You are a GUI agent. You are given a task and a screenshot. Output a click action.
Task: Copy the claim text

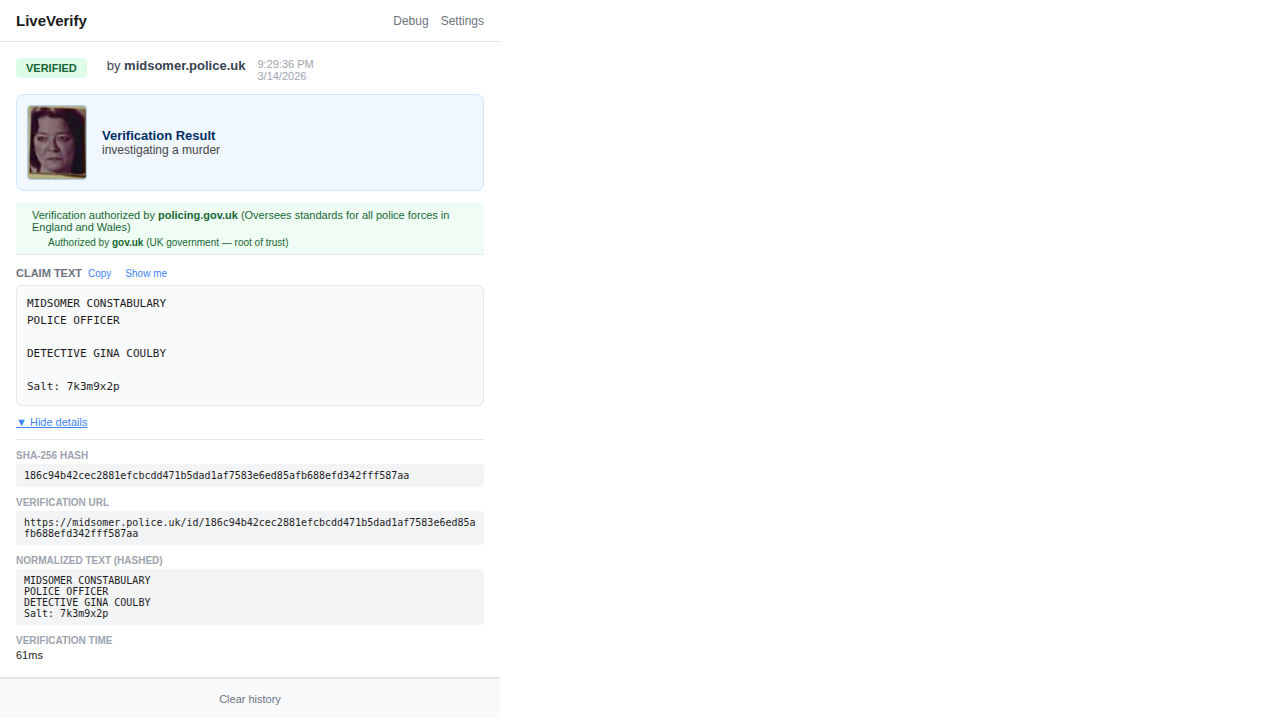tap(99, 273)
